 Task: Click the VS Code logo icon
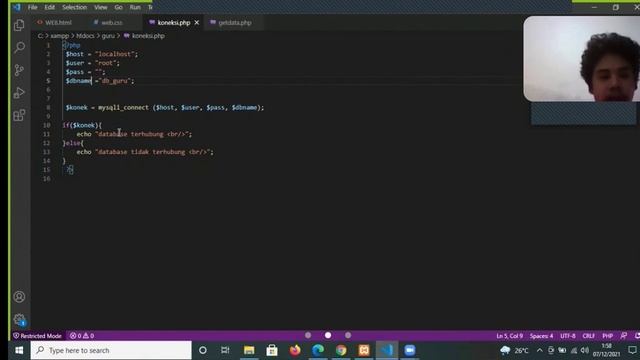[17, 7]
